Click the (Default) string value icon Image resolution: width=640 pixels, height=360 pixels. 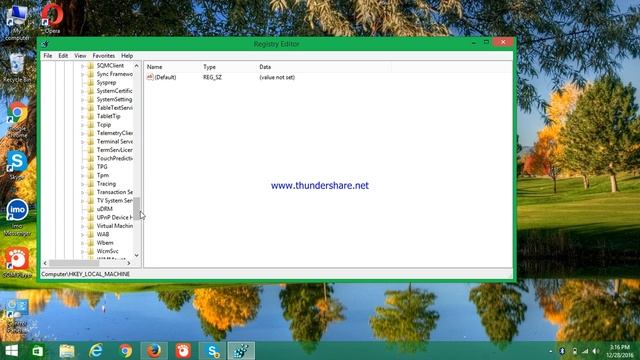click(150, 77)
